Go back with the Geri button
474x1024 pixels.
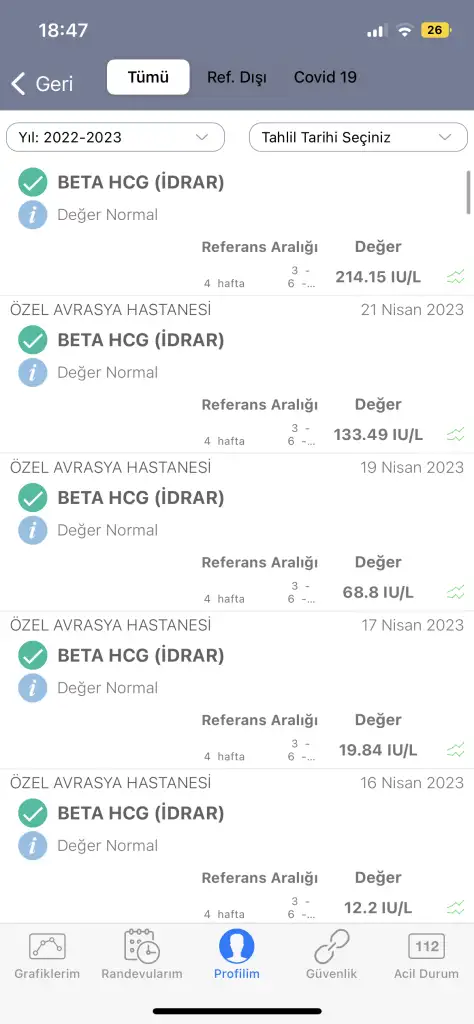42,84
